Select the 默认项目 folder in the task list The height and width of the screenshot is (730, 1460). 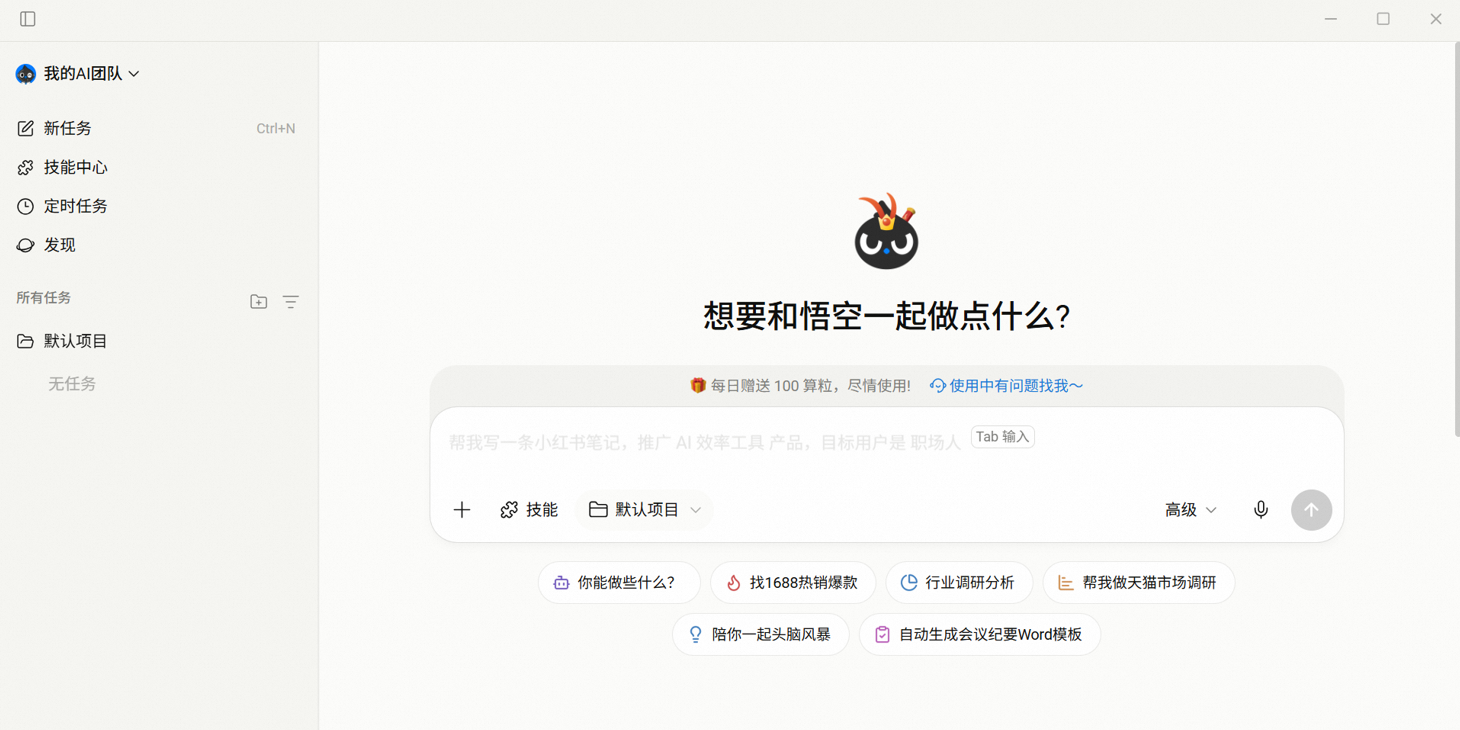tap(74, 341)
